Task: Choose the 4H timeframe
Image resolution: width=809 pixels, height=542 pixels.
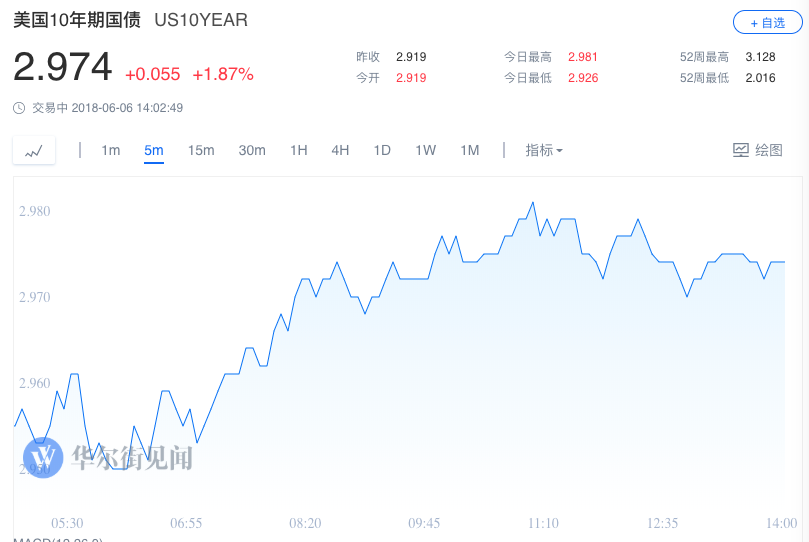Action: (x=340, y=150)
